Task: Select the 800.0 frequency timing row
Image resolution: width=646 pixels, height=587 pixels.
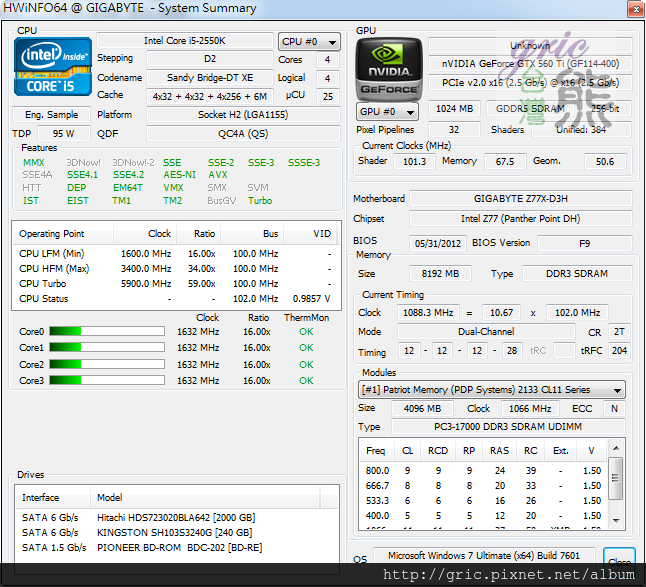Action: [x=483, y=470]
